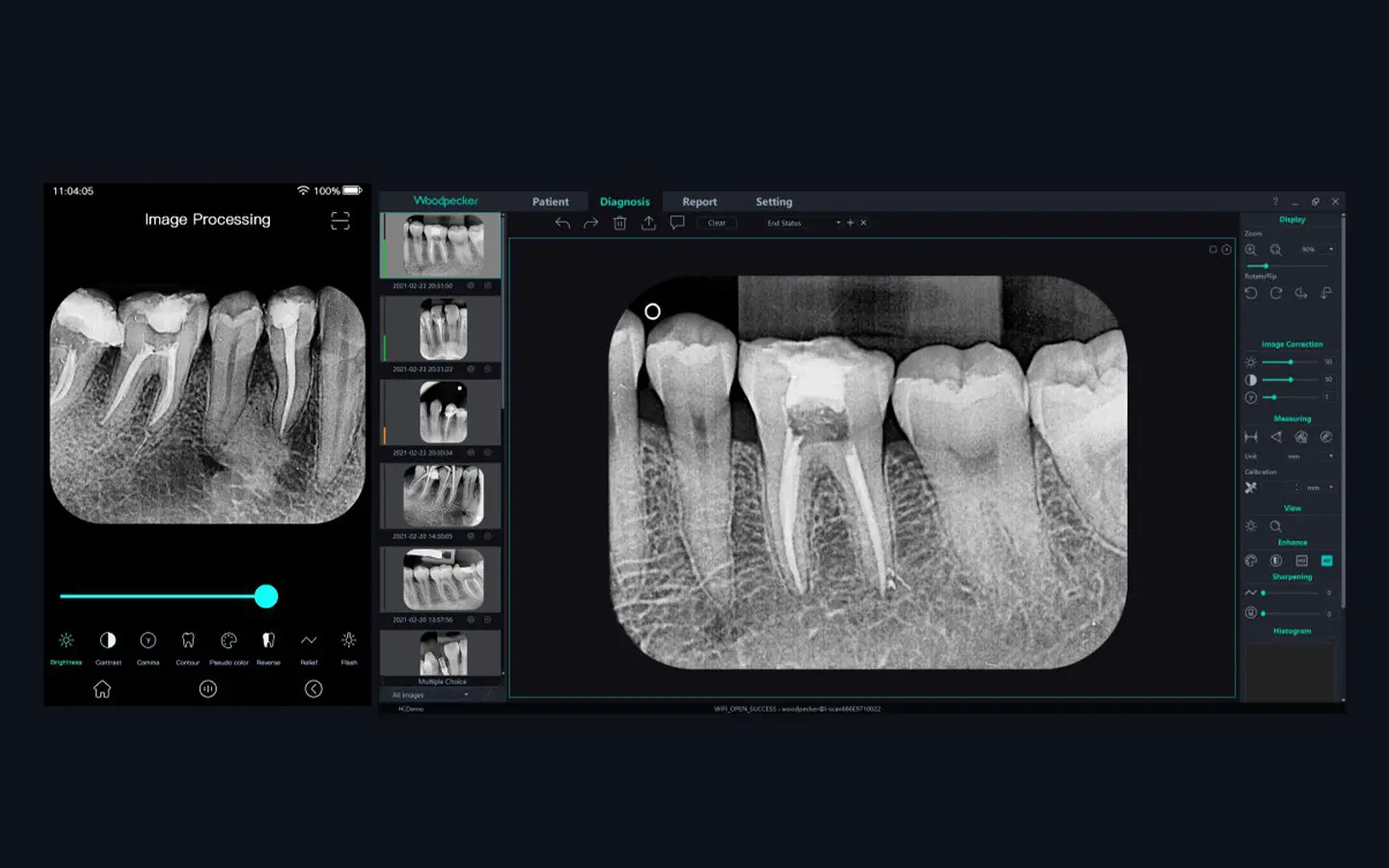Export the image with the share icon

(x=649, y=223)
